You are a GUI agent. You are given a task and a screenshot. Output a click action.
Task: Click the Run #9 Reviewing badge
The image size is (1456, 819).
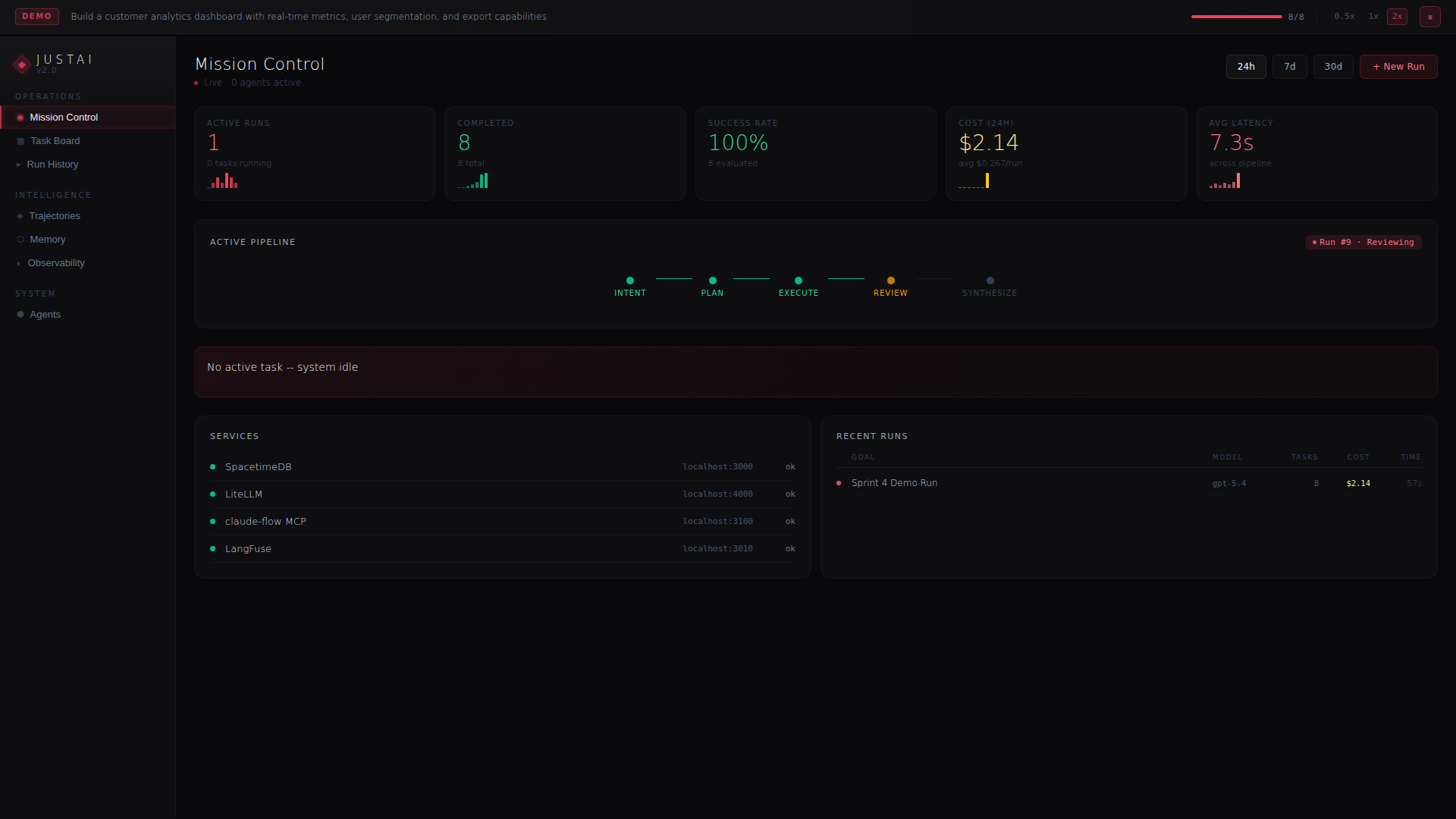1363,243
